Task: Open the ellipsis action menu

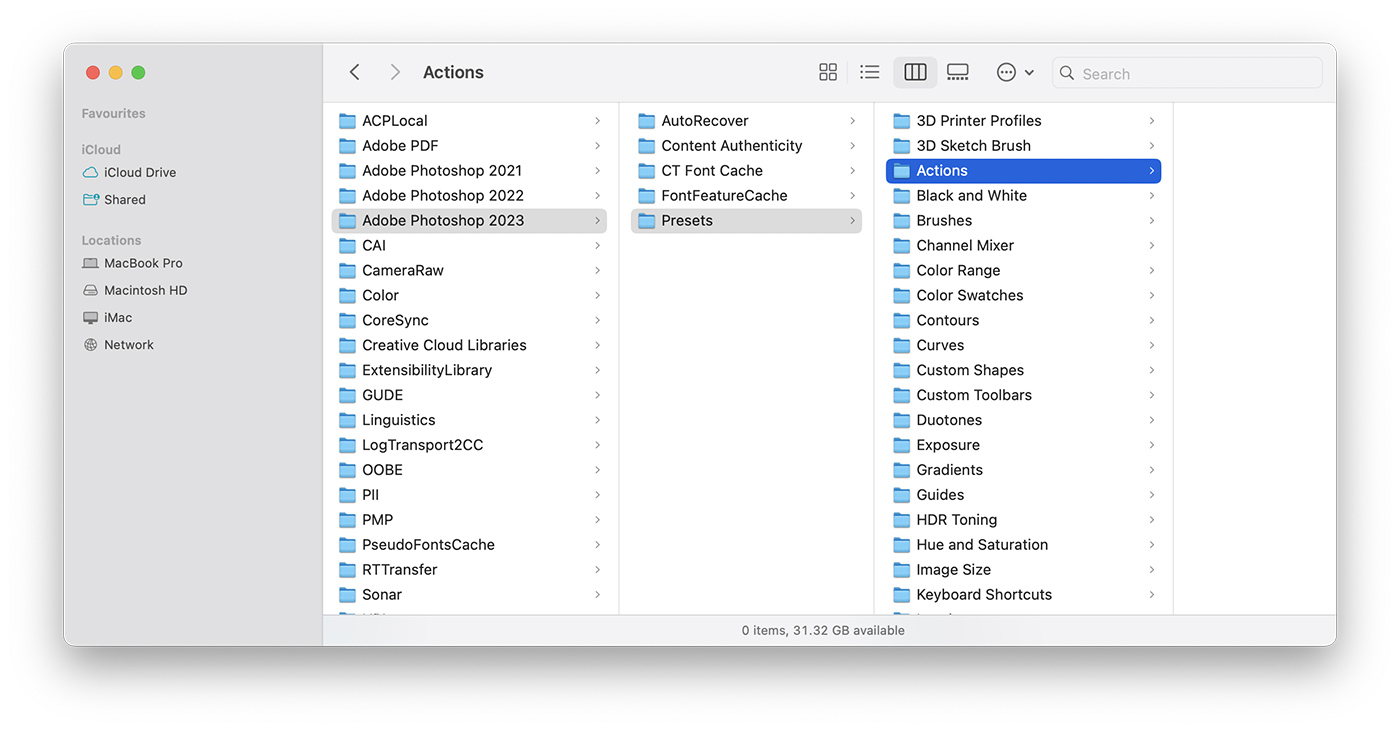Action: pos(1015,72)
